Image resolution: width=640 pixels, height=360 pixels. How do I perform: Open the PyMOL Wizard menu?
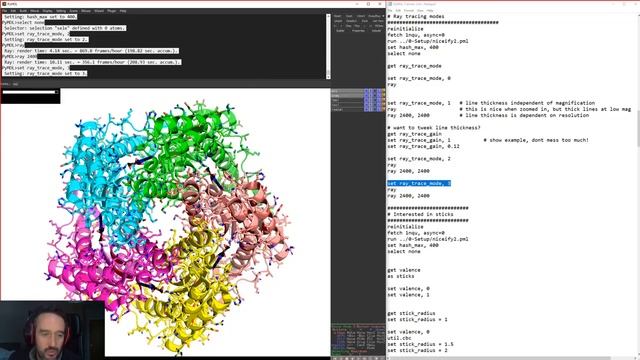pos(99,11)
